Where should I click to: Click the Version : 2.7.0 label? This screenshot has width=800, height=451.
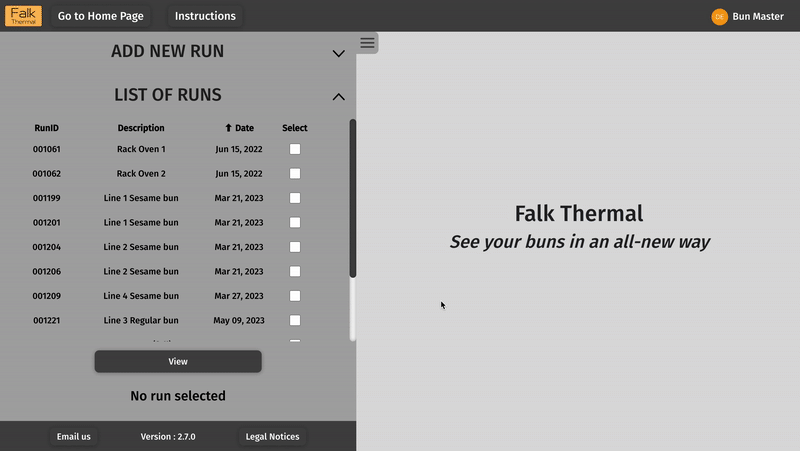coord(168,437)
